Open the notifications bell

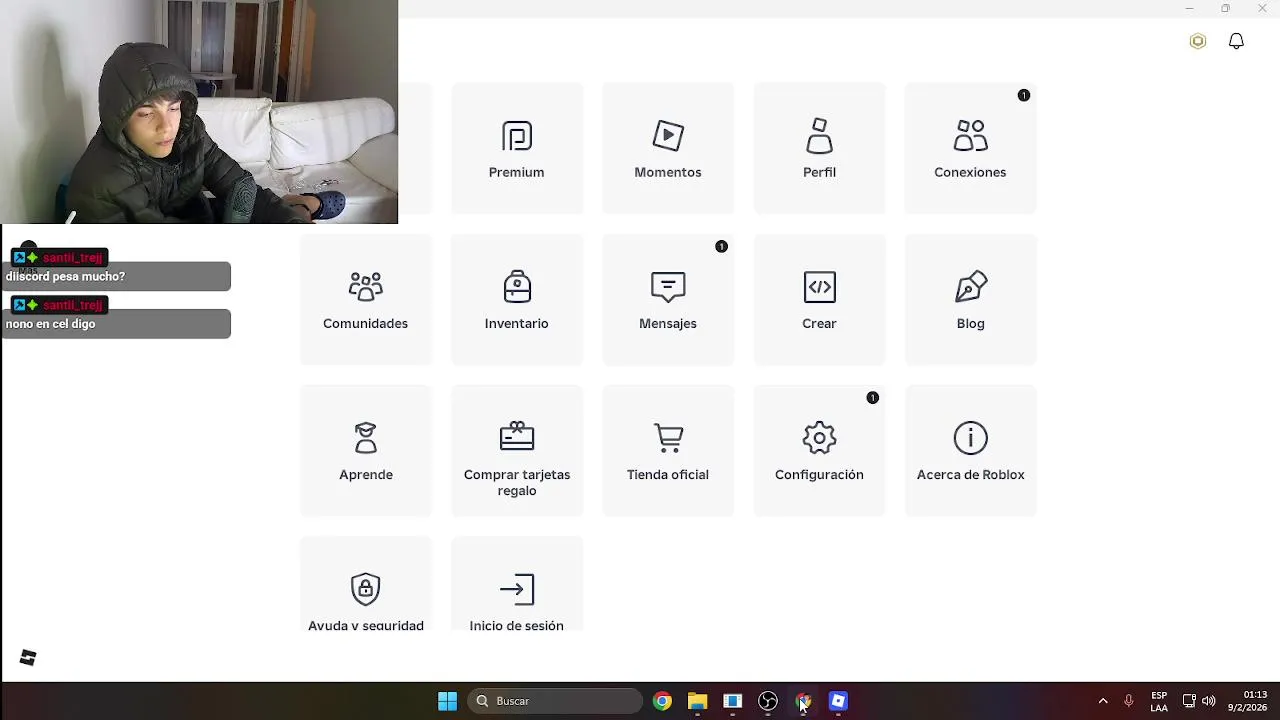(1236, 41)
